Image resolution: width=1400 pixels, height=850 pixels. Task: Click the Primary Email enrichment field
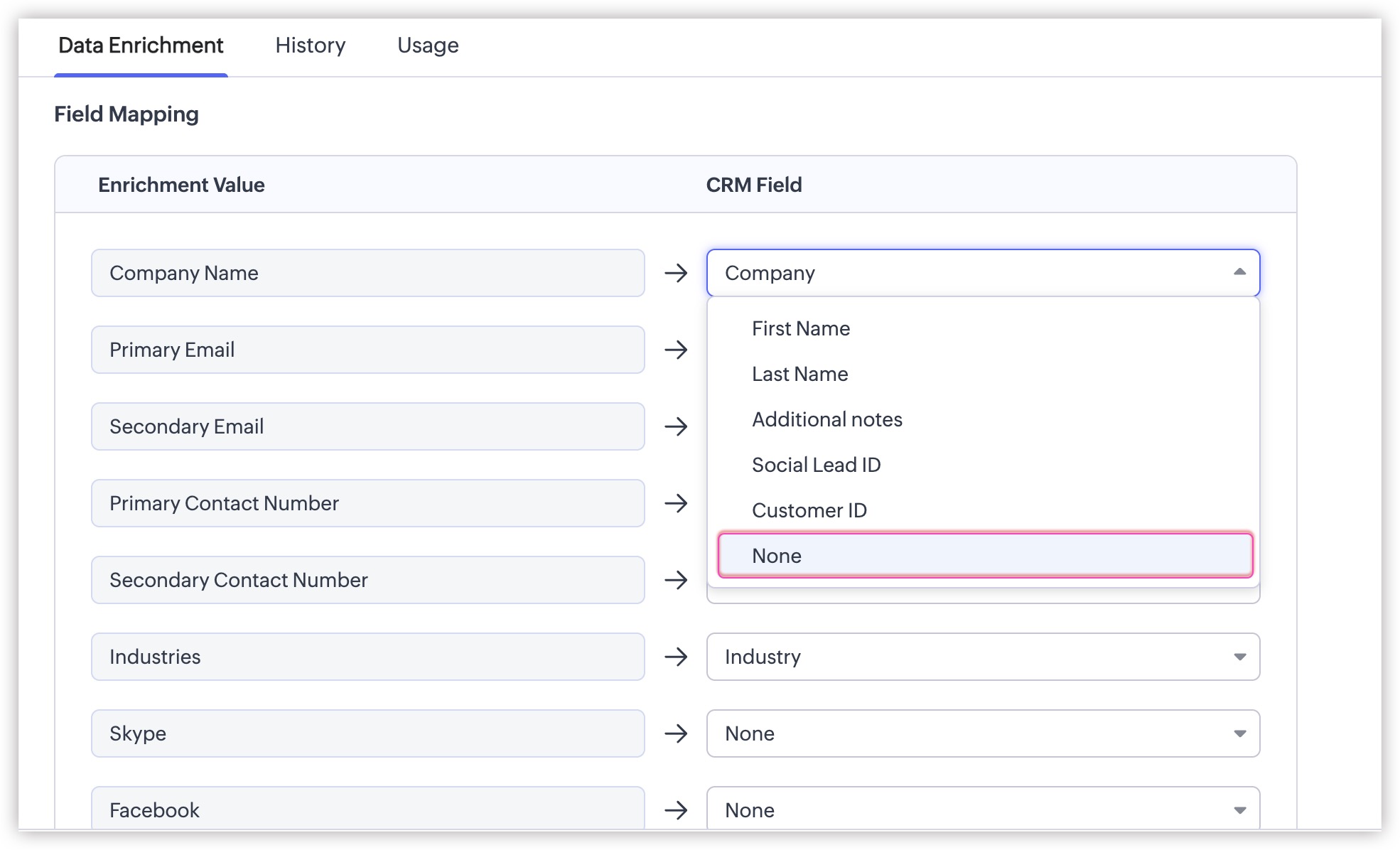pyautogui.click(x=367, y=350)
